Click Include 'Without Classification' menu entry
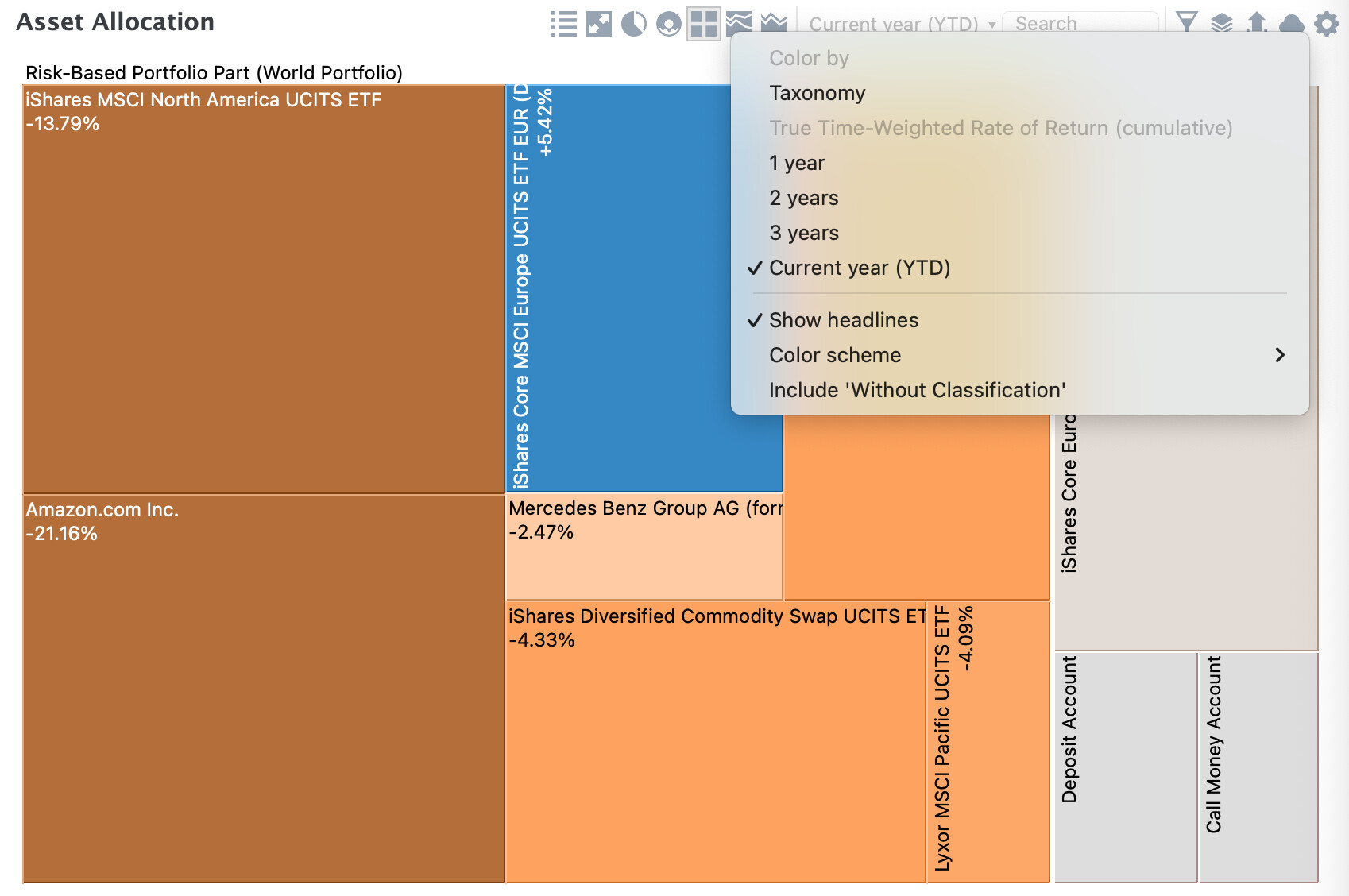This screenshot has height=896, width=1349. (x=917, y=390)
